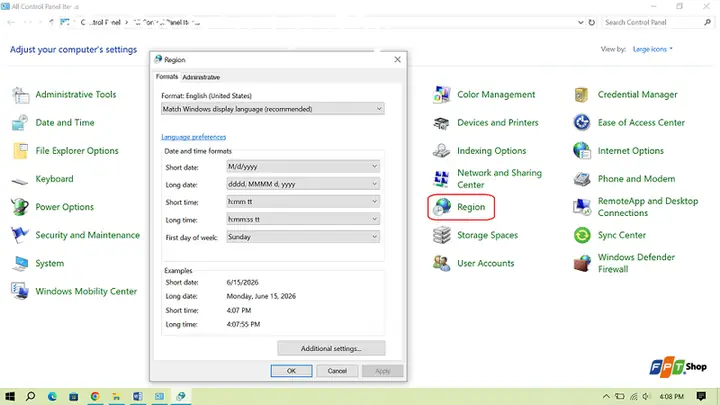
Task: Launch Microsoft Edge from taskbar
Action: coord(52,396)
